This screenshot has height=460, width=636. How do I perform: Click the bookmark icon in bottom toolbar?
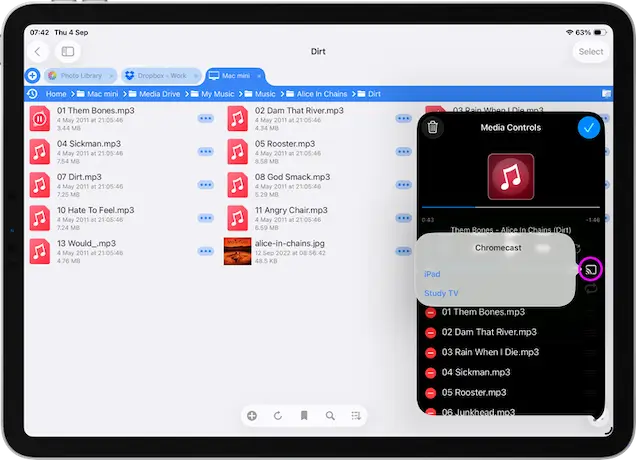pyautogui.click(x=304, y=415)
